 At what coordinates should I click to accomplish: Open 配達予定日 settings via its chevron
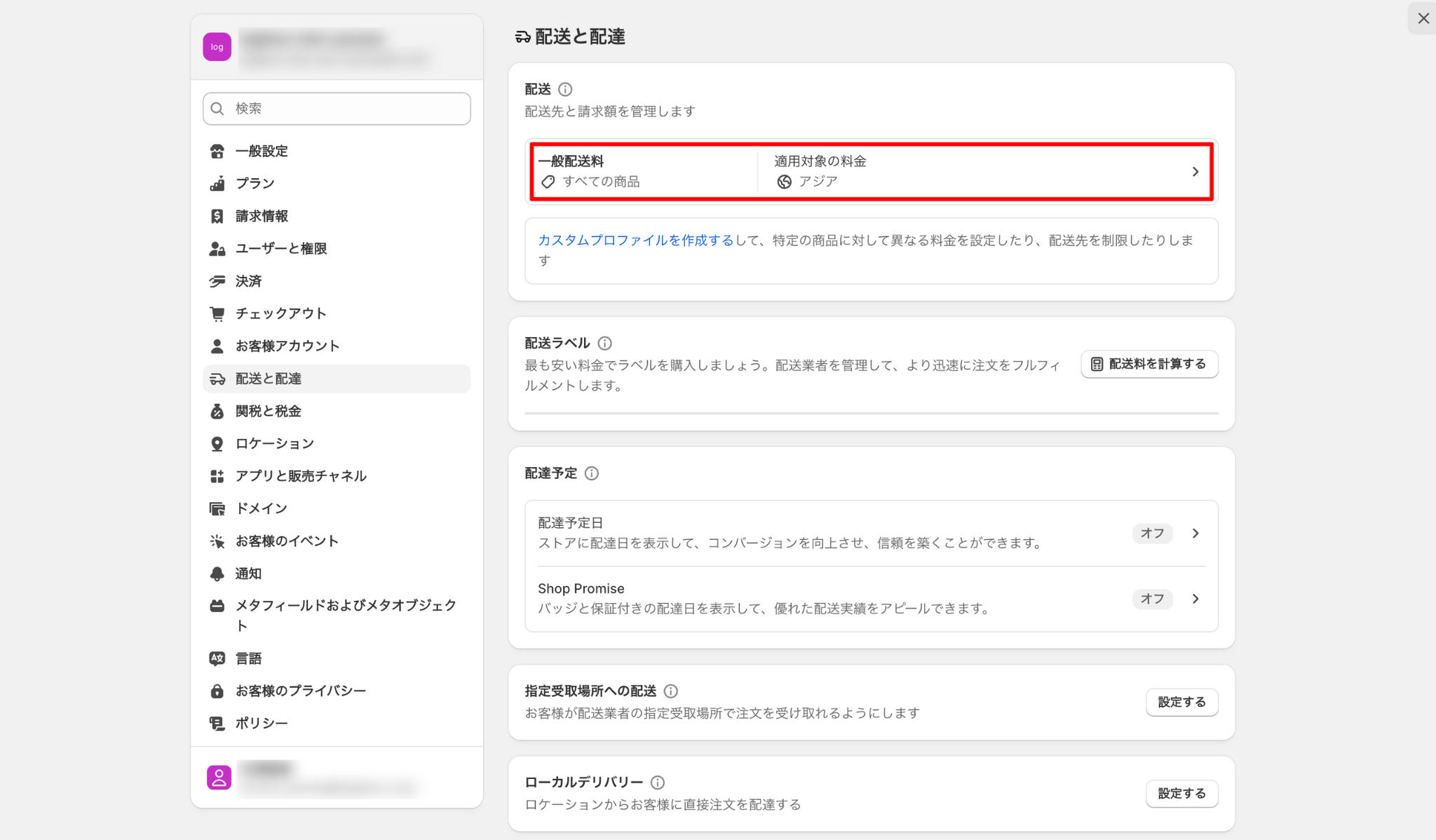pyautogui.click(x=1195, y=533)
